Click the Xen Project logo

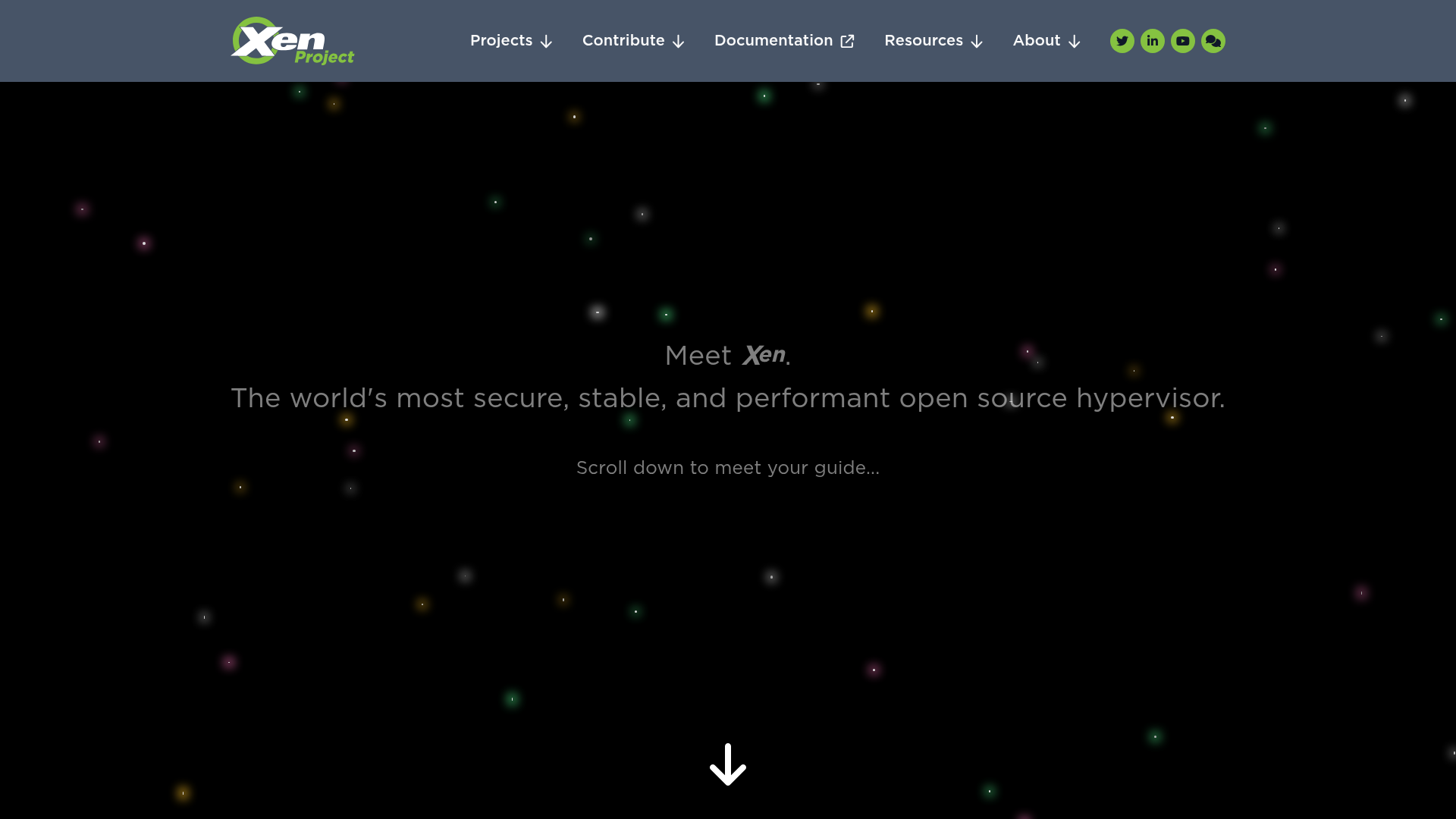(x=292, y=40)
